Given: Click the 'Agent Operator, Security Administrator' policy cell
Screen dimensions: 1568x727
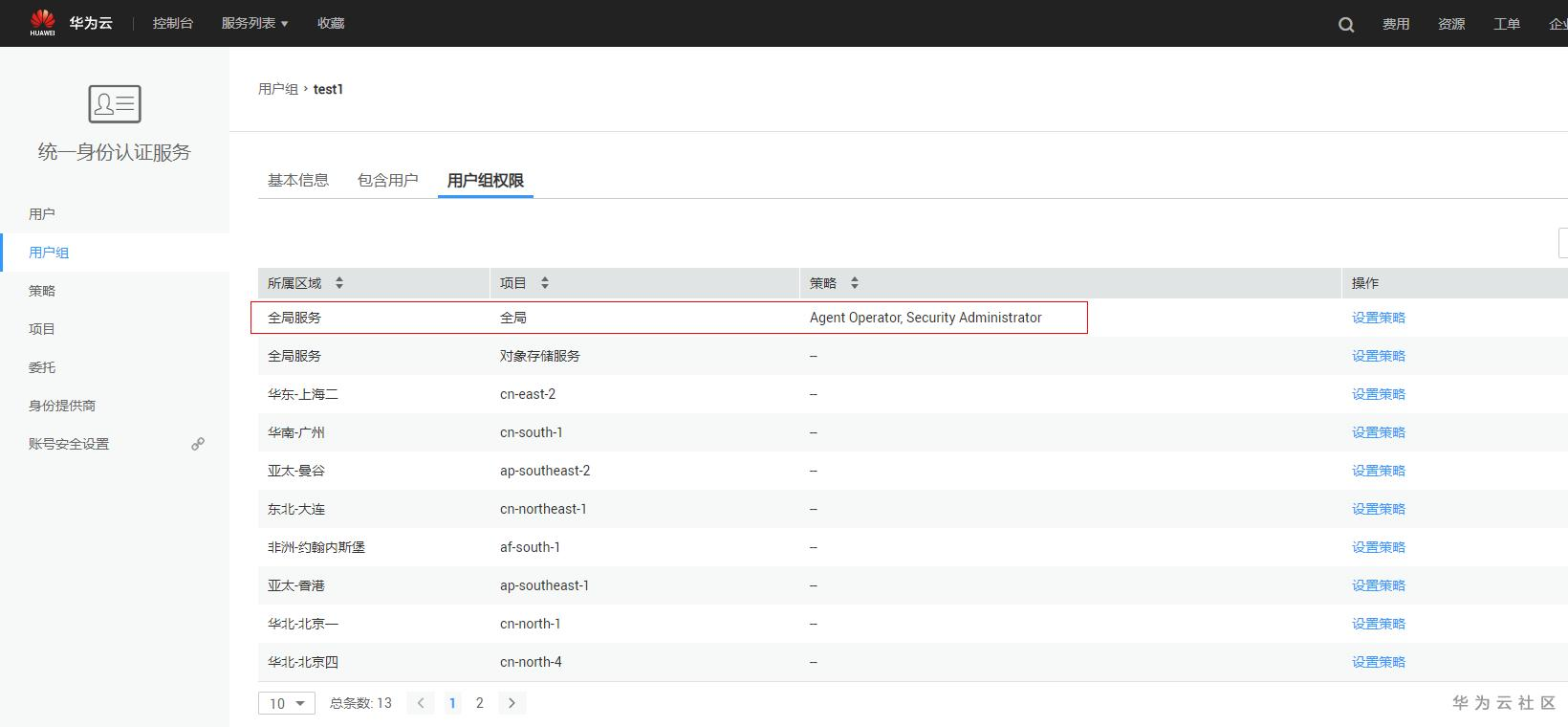Looking at the screenshot, I should [x=926, y=318].
